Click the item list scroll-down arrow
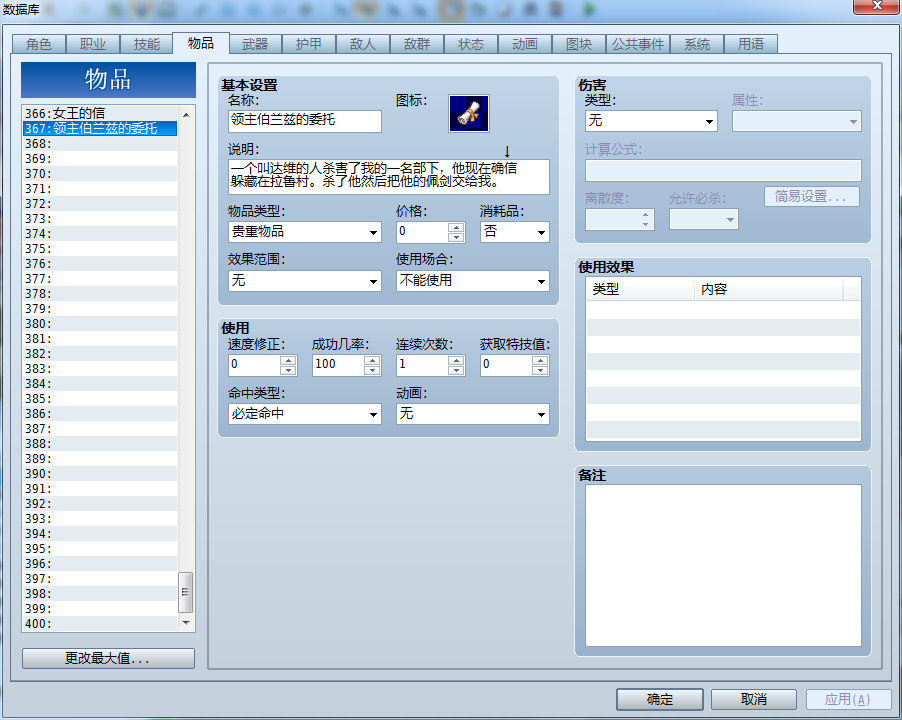Image resolution: width=902 pixels, height=720 pixels. (186, 623)
